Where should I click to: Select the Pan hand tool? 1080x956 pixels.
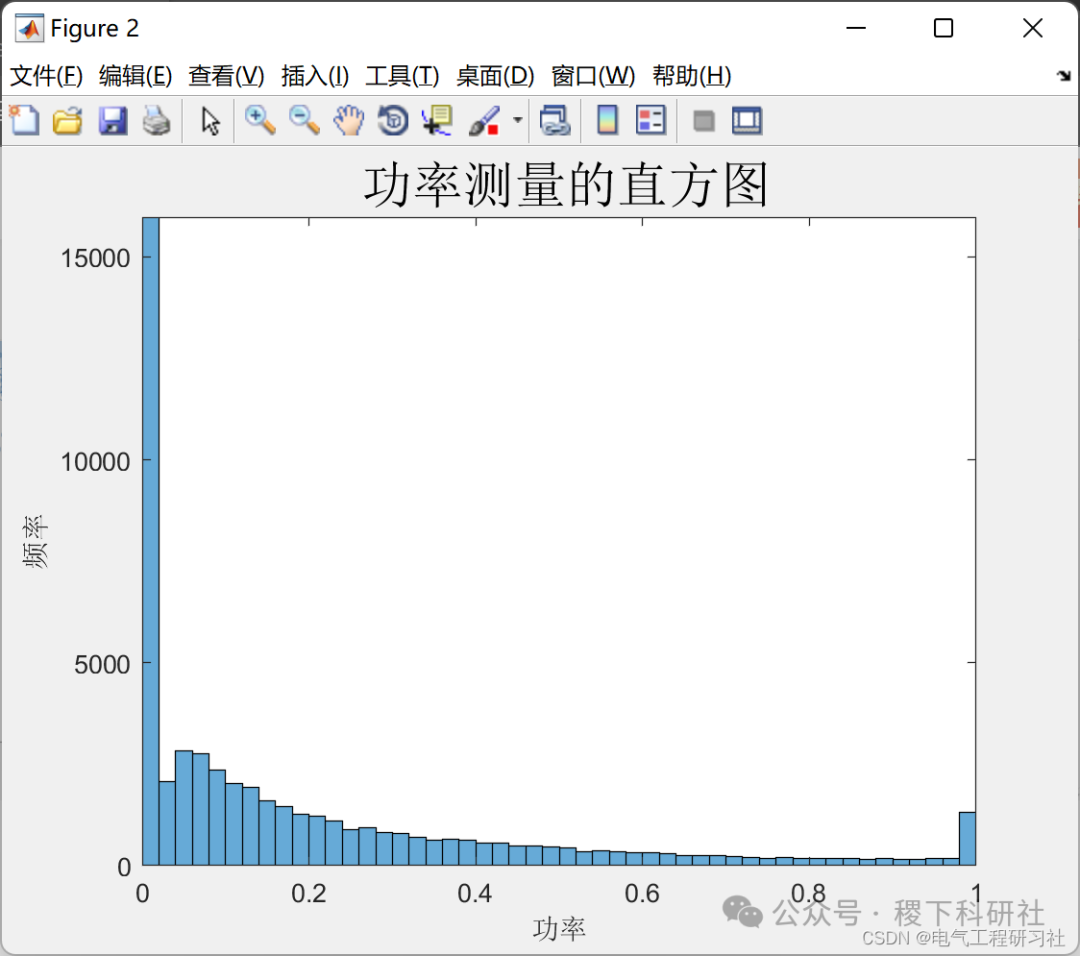(x=349, y=121)
